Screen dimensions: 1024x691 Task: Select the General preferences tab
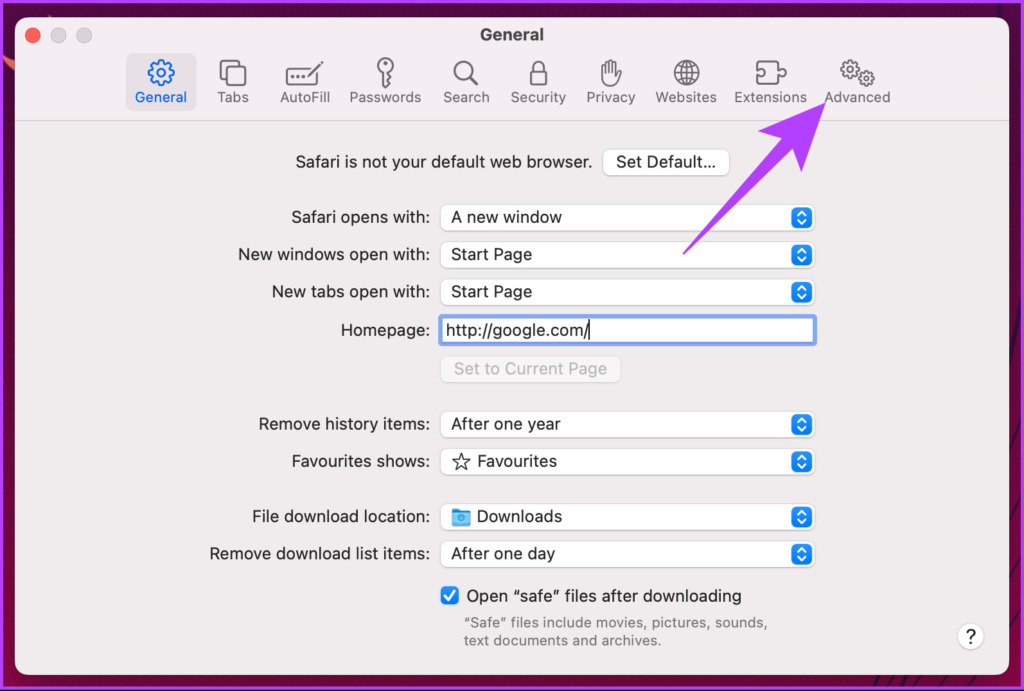pyautogui.click(x=161, y=82)
